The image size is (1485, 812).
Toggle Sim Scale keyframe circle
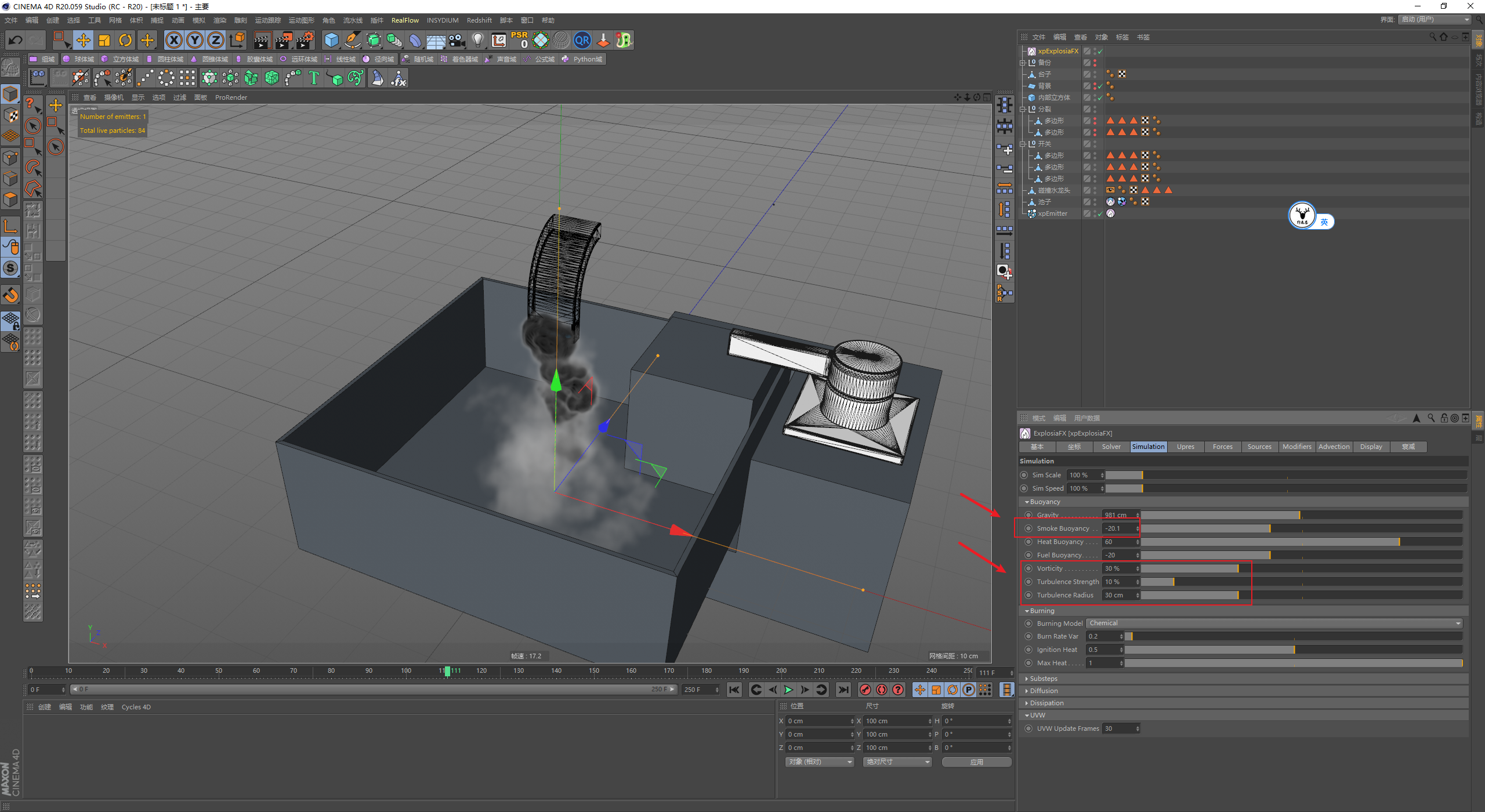pos(1024,475)
